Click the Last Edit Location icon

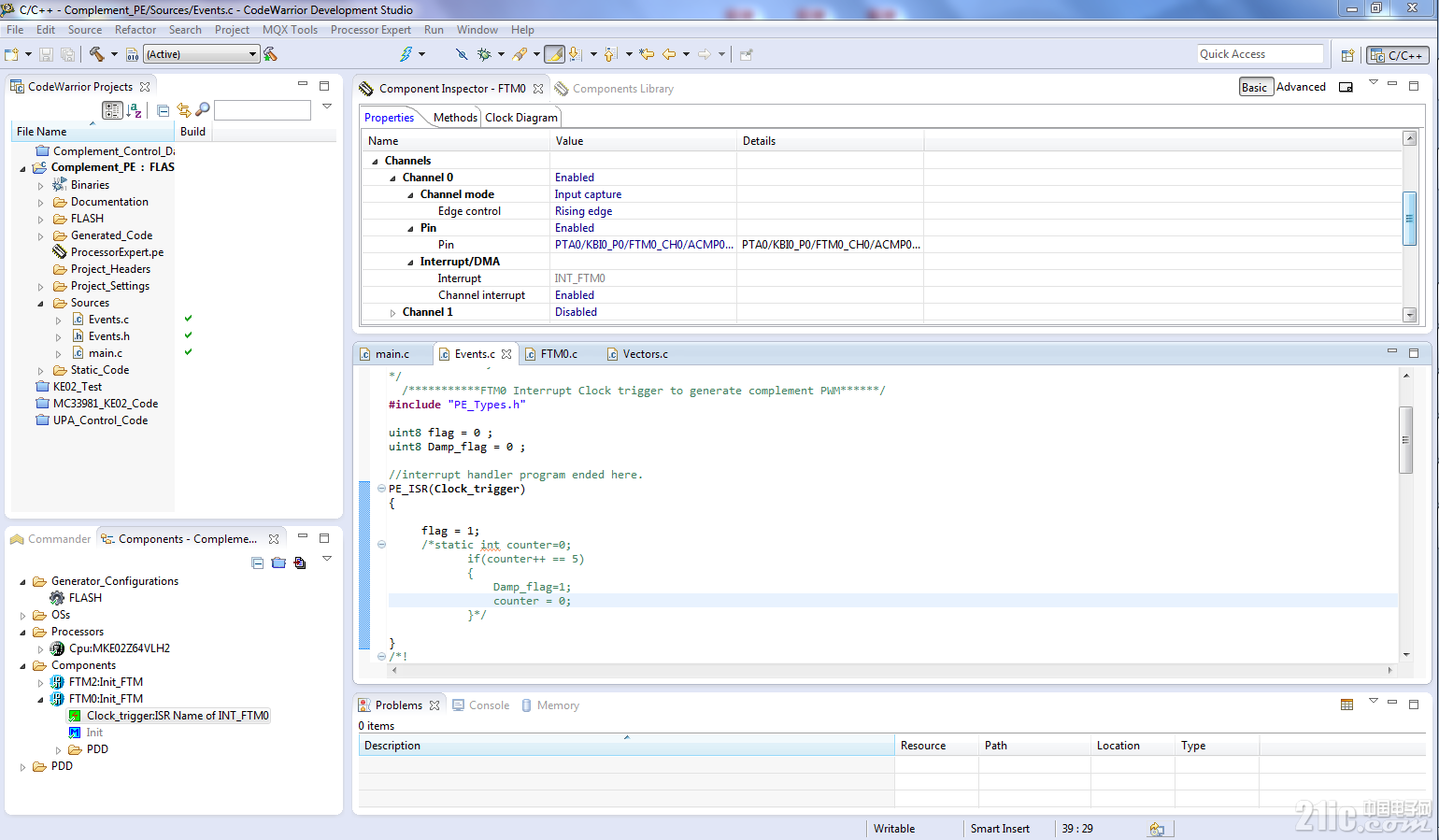647,54
